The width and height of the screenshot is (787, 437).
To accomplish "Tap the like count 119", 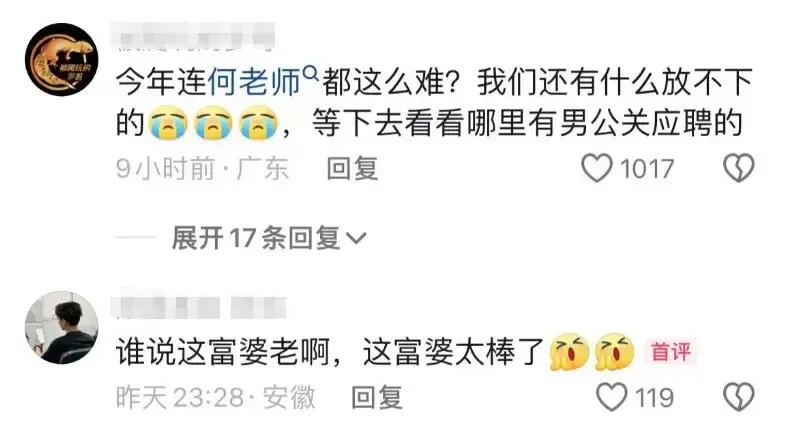I will coord(654,398).
